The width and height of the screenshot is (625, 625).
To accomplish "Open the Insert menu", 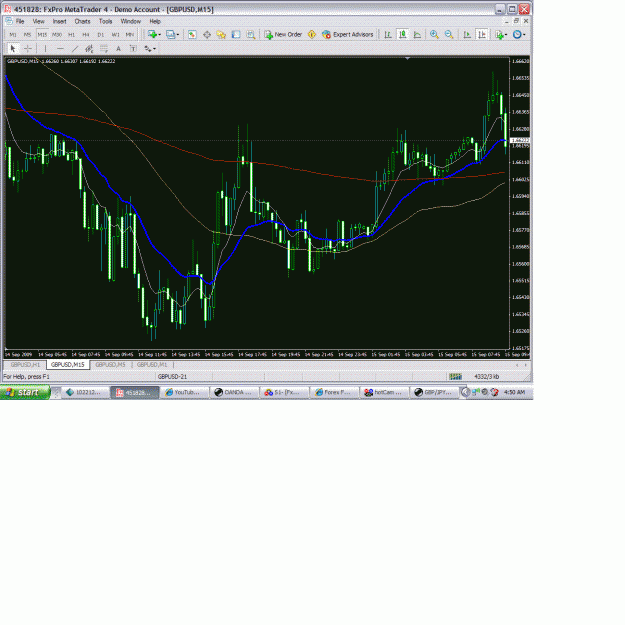I will pos(59,21).
